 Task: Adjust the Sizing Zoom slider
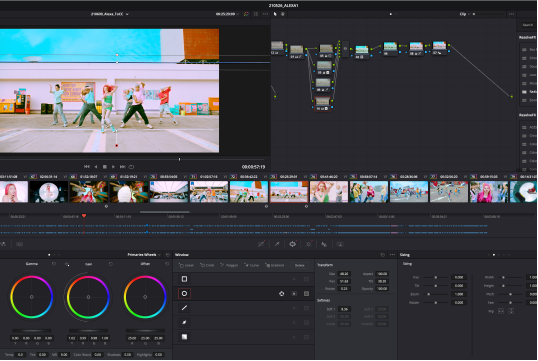(x=435, y=294)
